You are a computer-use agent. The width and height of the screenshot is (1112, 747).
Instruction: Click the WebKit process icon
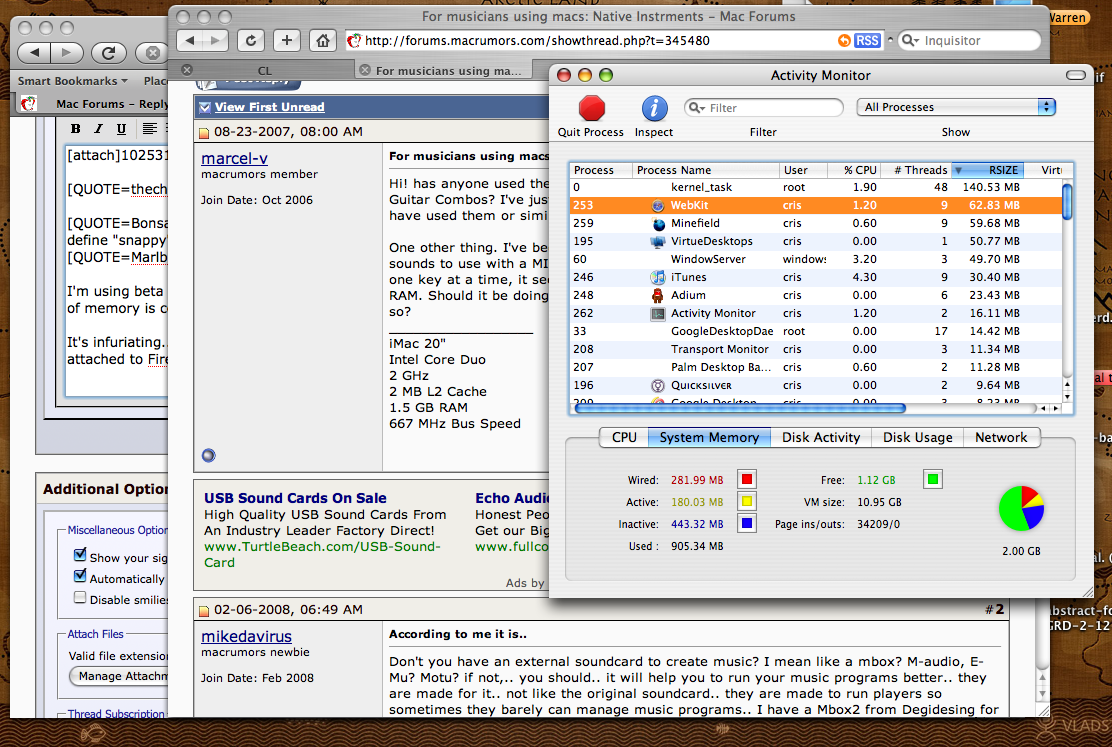pos(658,206)
